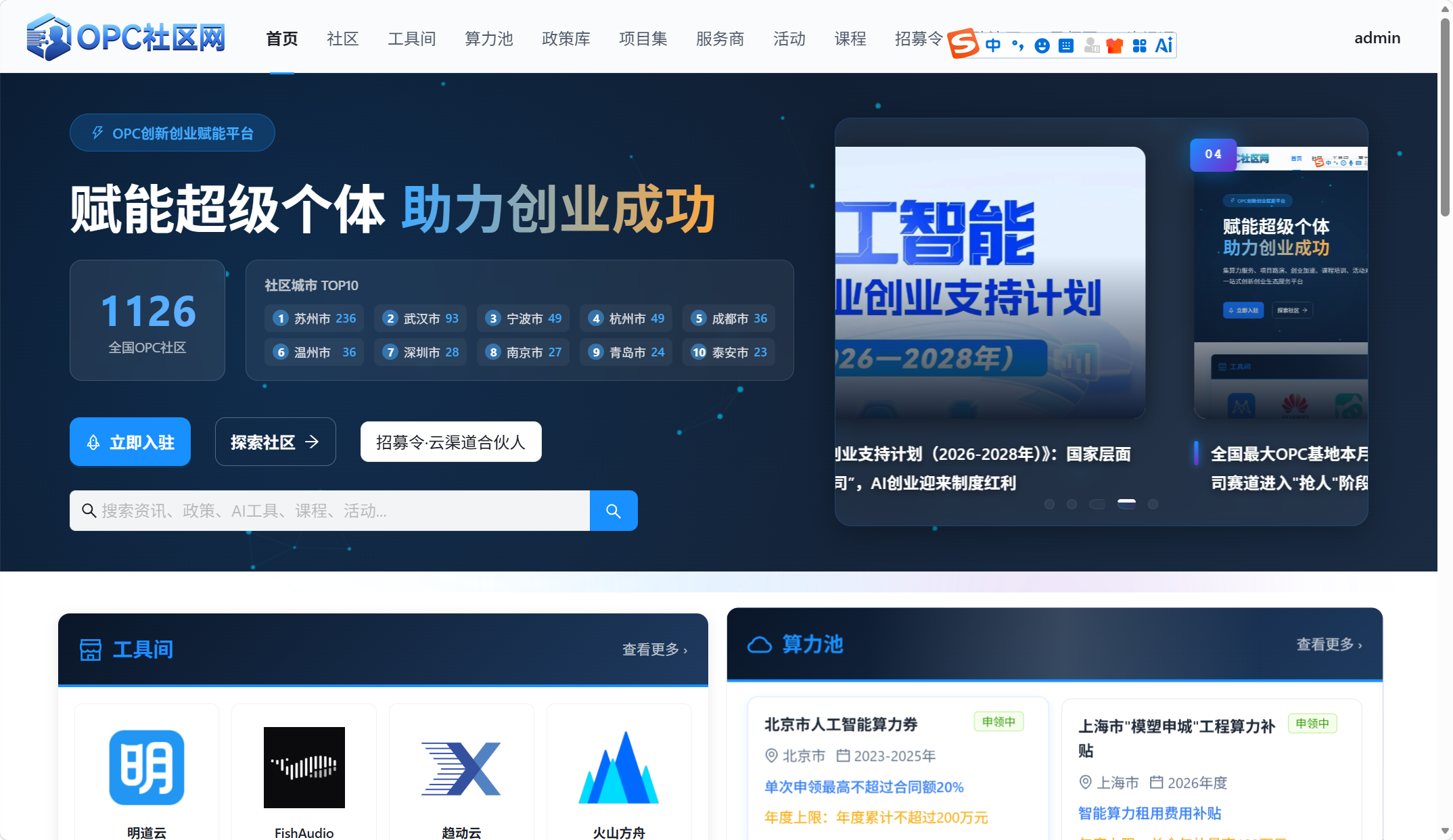Image resolution: width=1453 pixels, height=840 pixels.
Task: Open the 课程 nav item
Action: coord(850,39)
